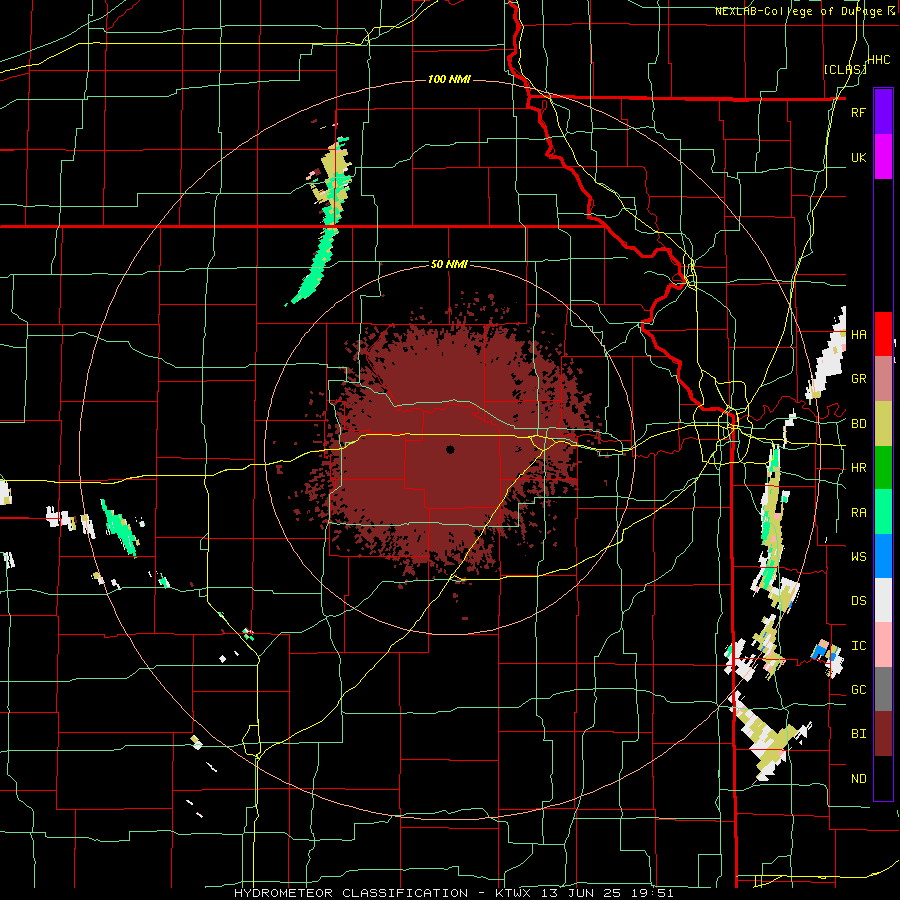Choose the GC gray legend swatch
The width and height of the screenshot is (900, 900).
883,689
